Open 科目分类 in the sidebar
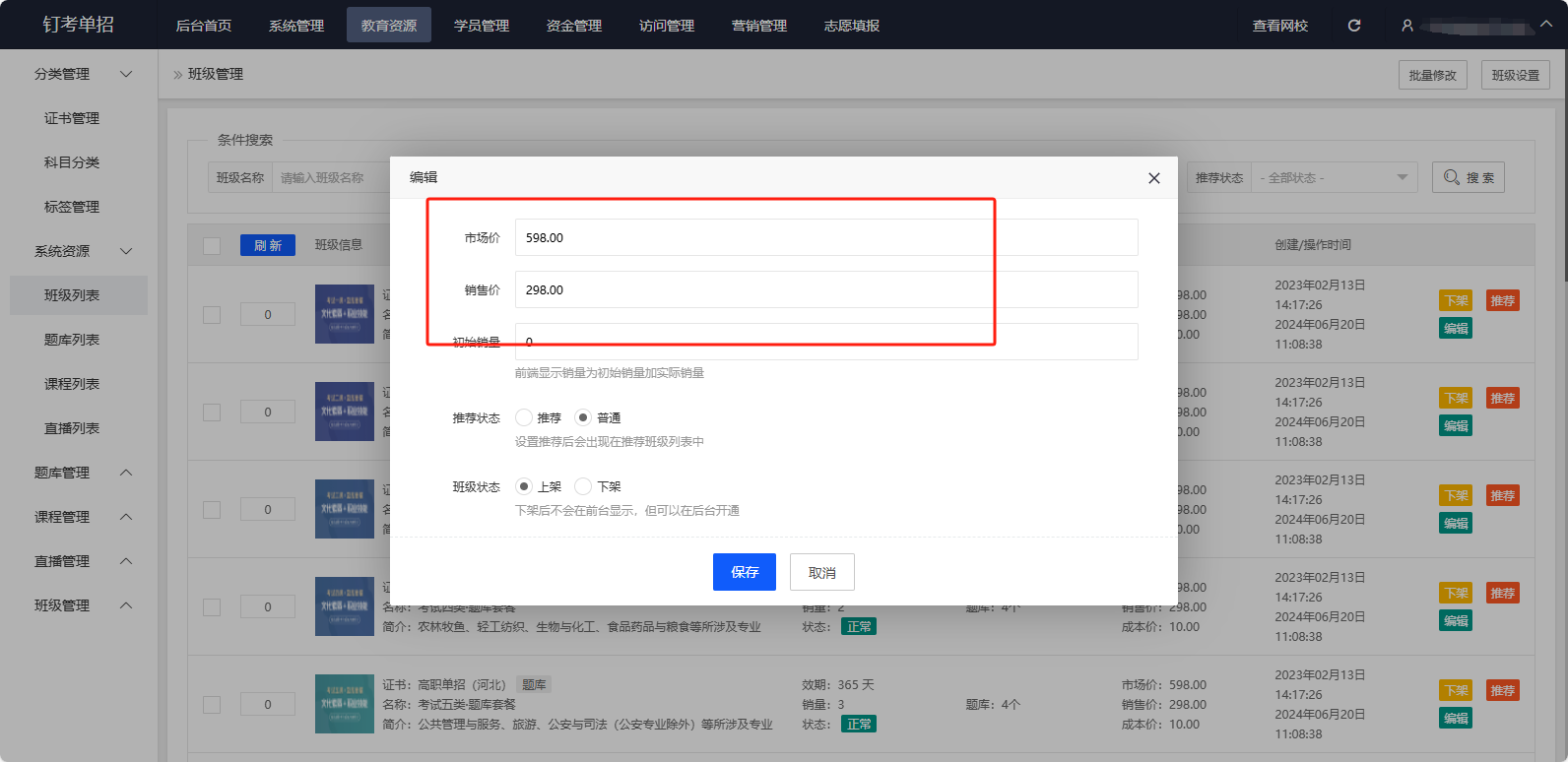1568x762 pixels. click(x=72, y=162)
